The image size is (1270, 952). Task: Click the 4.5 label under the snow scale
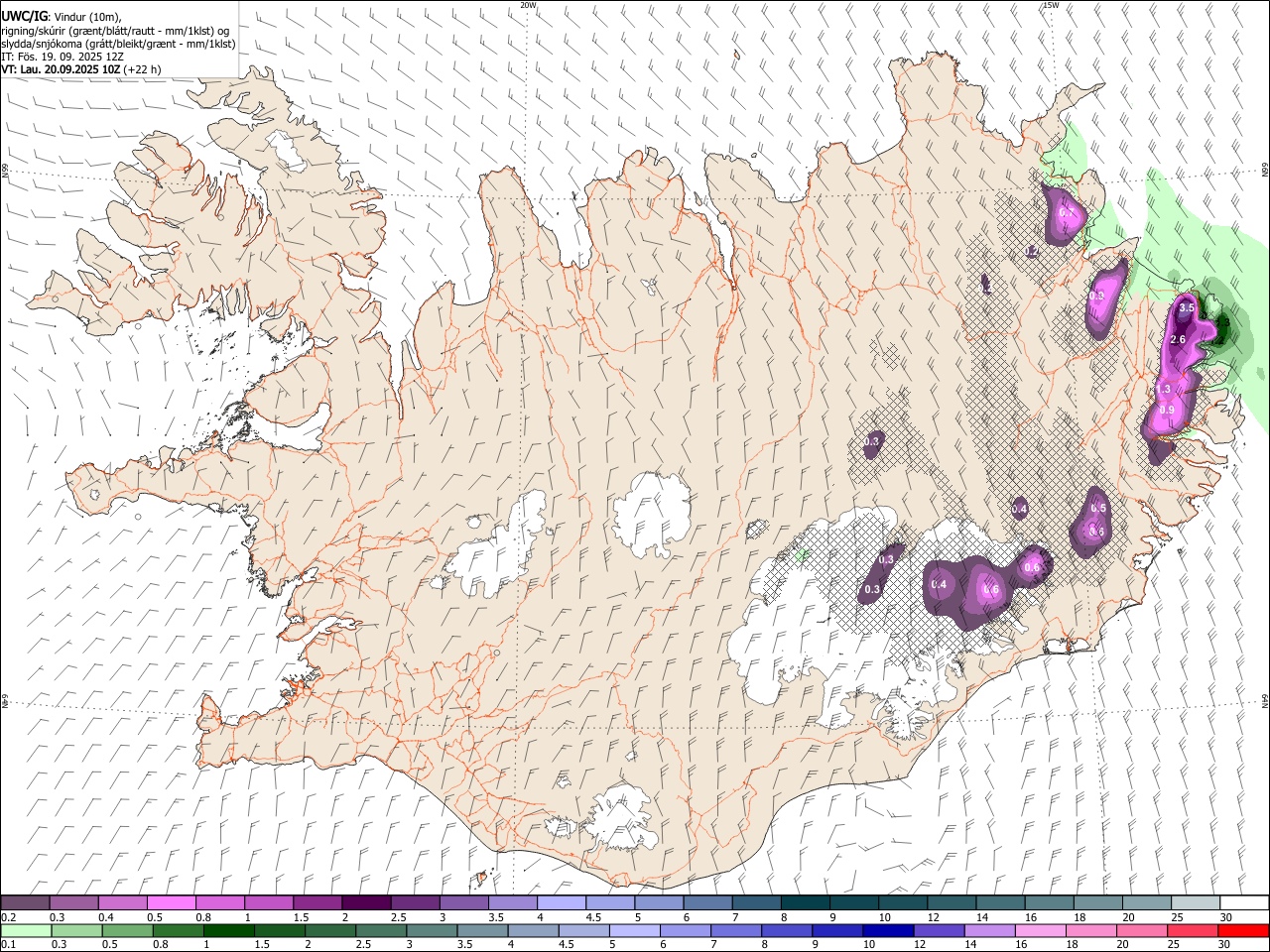(594, 917)
